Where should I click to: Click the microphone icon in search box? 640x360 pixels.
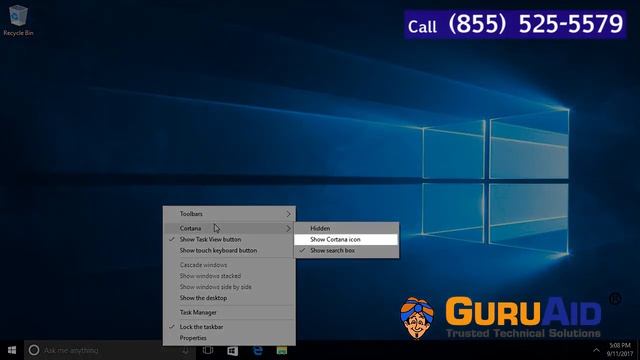point(185,350)
